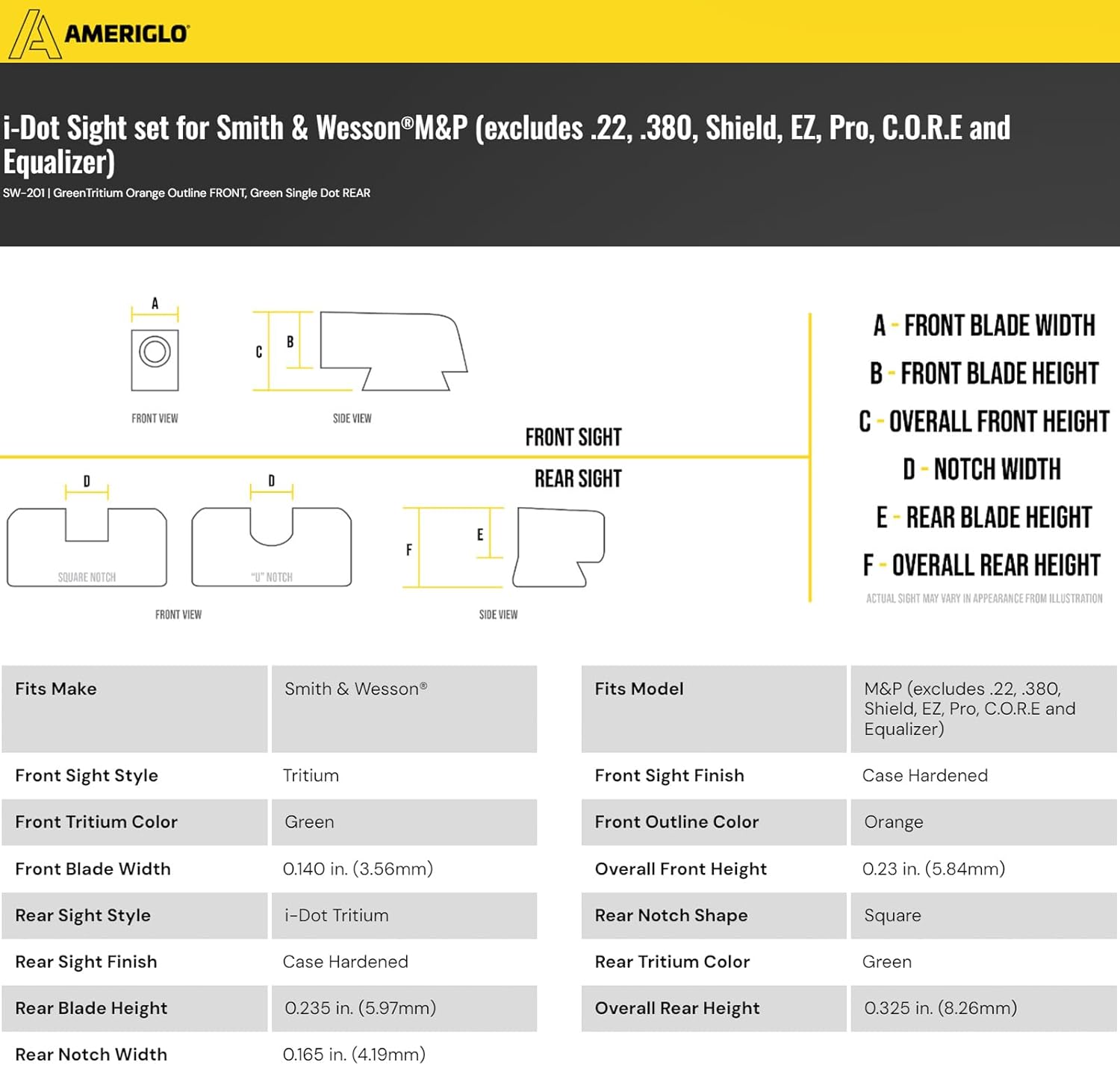1120x1065 pixels.
Task: Click the front sight front view diagram
Action: (155, 359)
